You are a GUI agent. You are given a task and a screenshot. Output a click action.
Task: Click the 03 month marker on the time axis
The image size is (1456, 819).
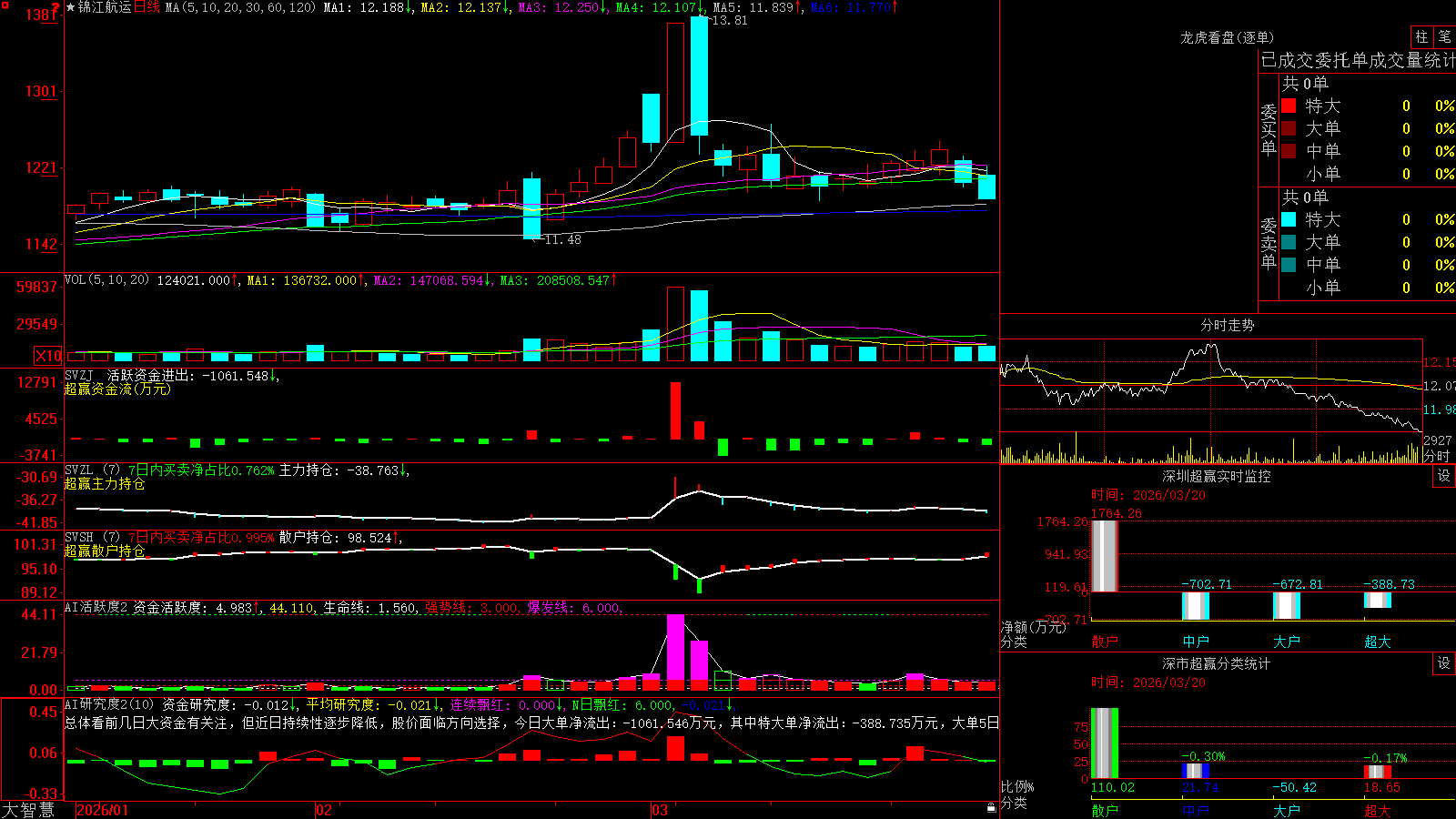tap(660, 810)
